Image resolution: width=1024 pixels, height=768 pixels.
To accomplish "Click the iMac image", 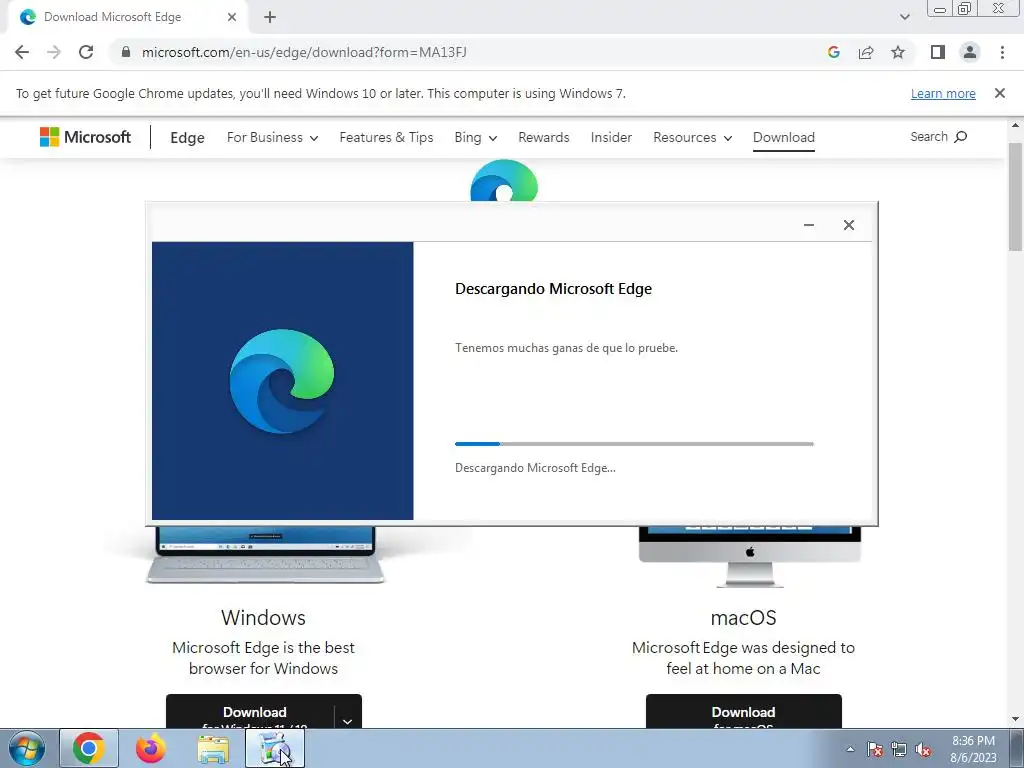I will coord(750,556).
